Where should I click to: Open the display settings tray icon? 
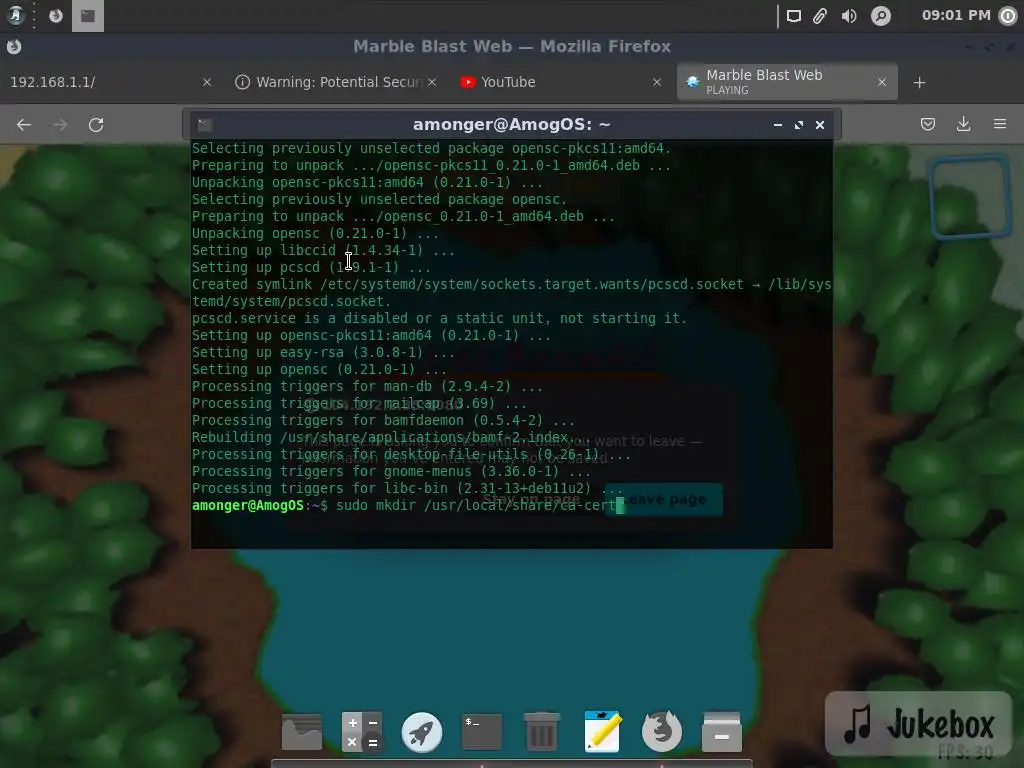tap(793, 16)
